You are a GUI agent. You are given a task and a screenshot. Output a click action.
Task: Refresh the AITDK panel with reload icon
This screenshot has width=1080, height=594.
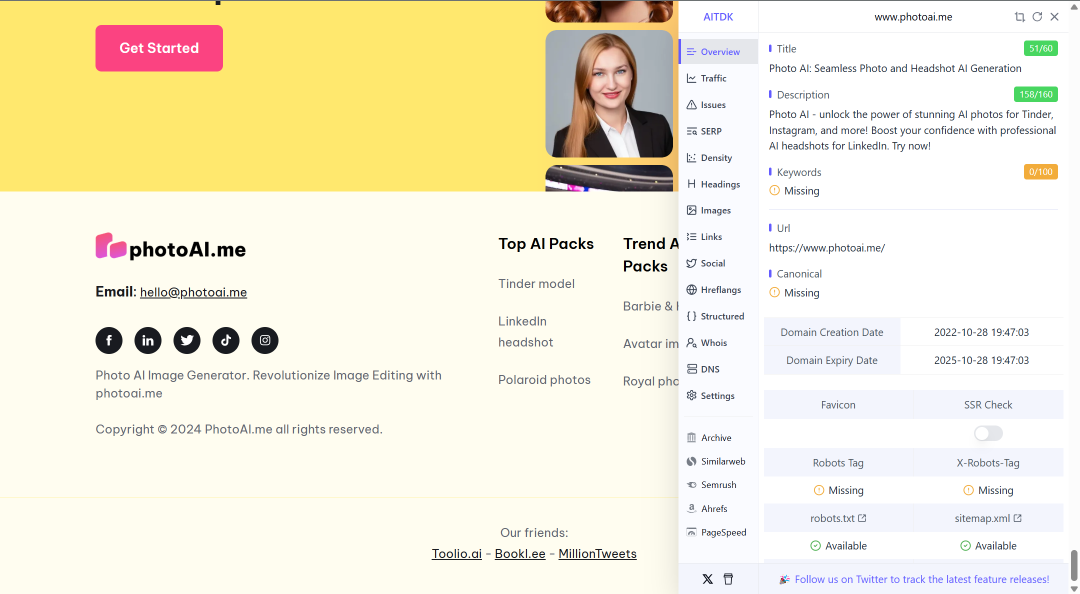pos(1037,17)
